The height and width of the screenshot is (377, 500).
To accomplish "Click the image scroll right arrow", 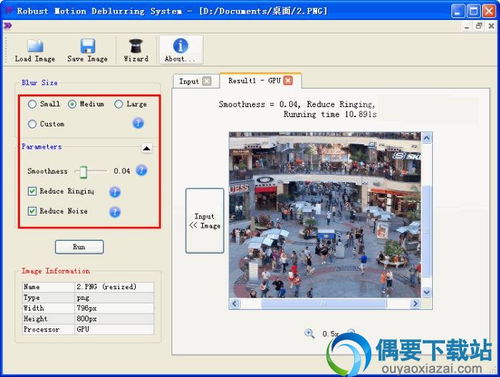I will click(415, 304).
